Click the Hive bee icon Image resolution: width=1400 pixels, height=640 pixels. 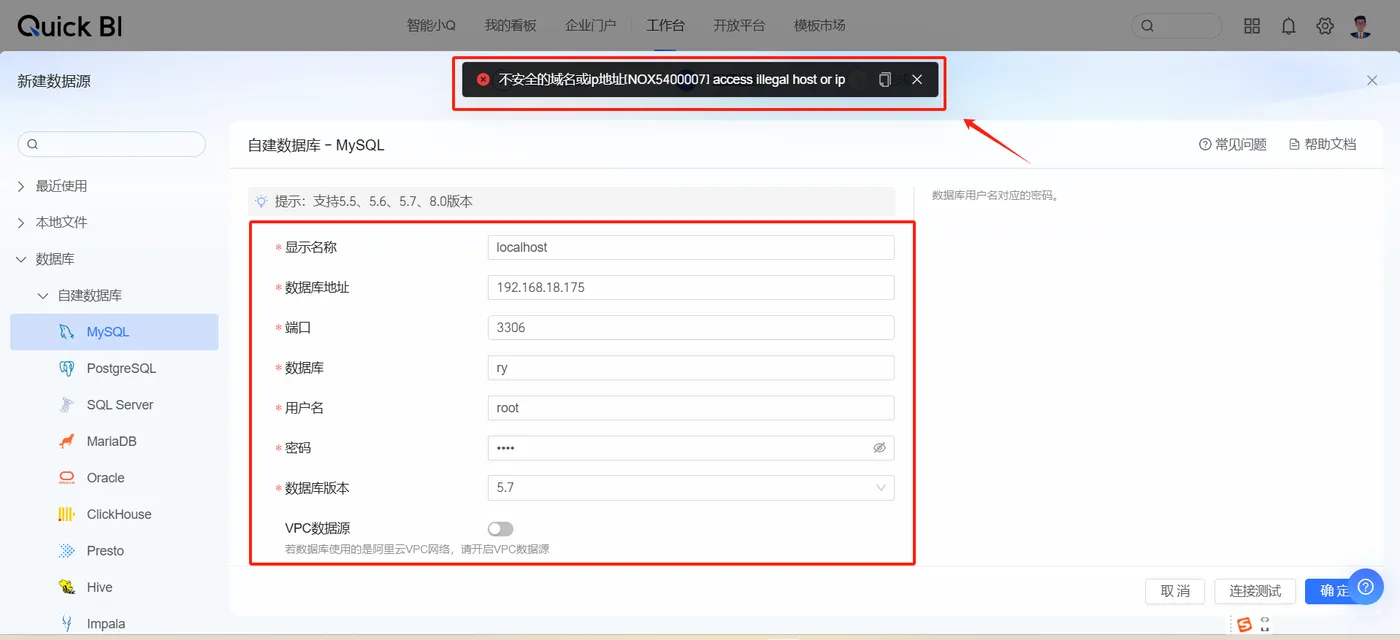(67, 587)
